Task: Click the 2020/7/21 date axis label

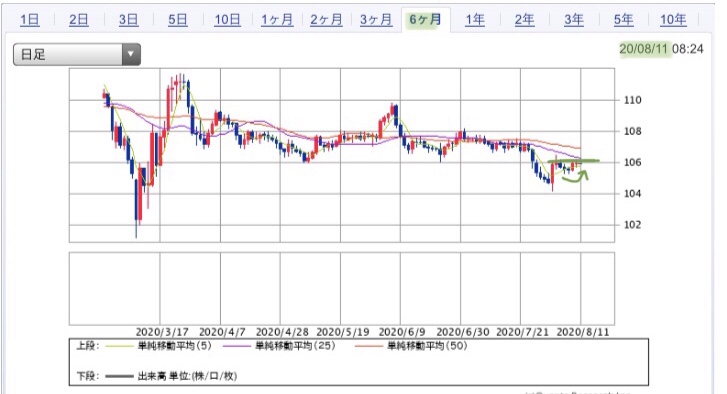Action: [522, 332]
